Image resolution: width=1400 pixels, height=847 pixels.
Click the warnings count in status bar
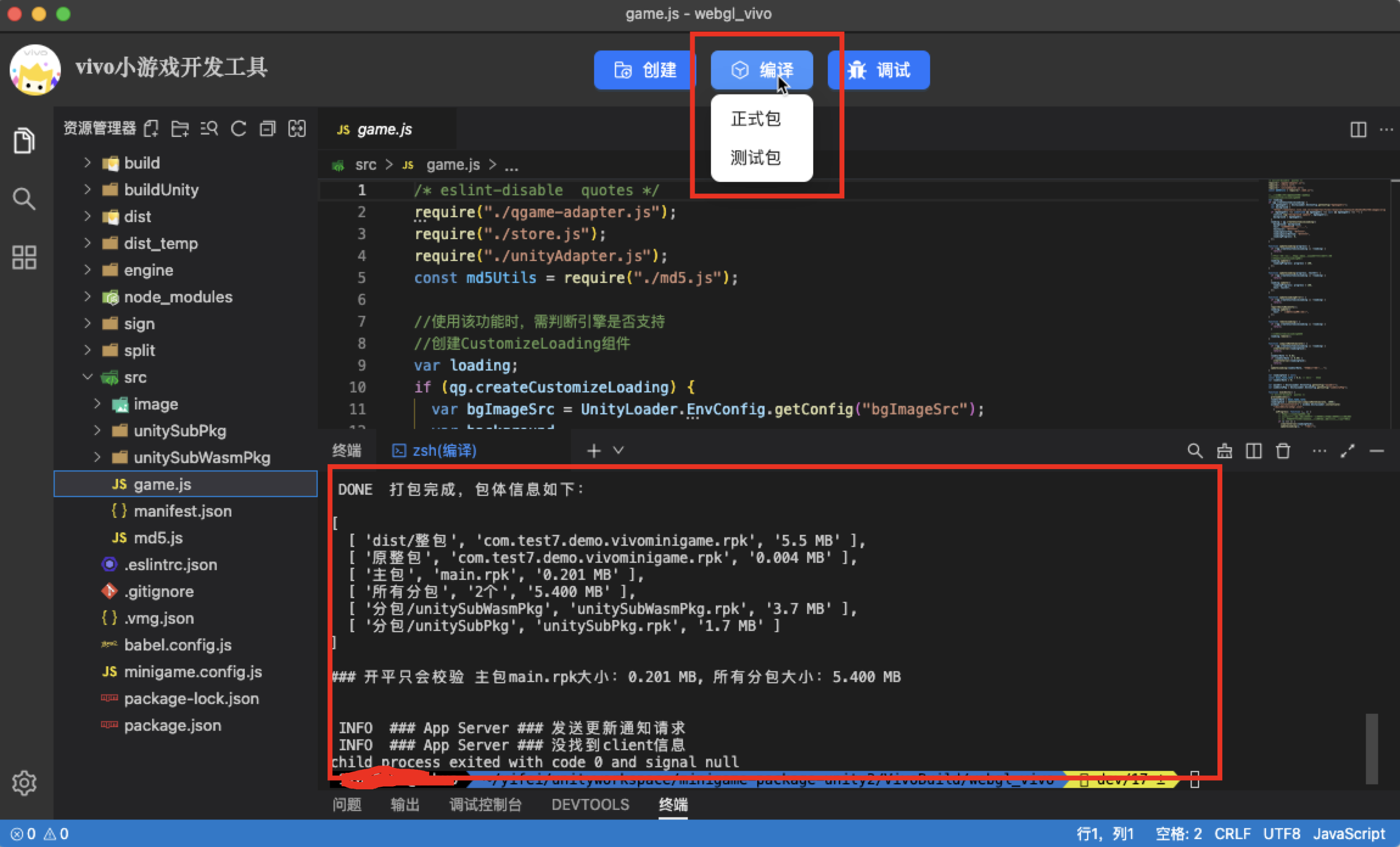tap(56, 834)
